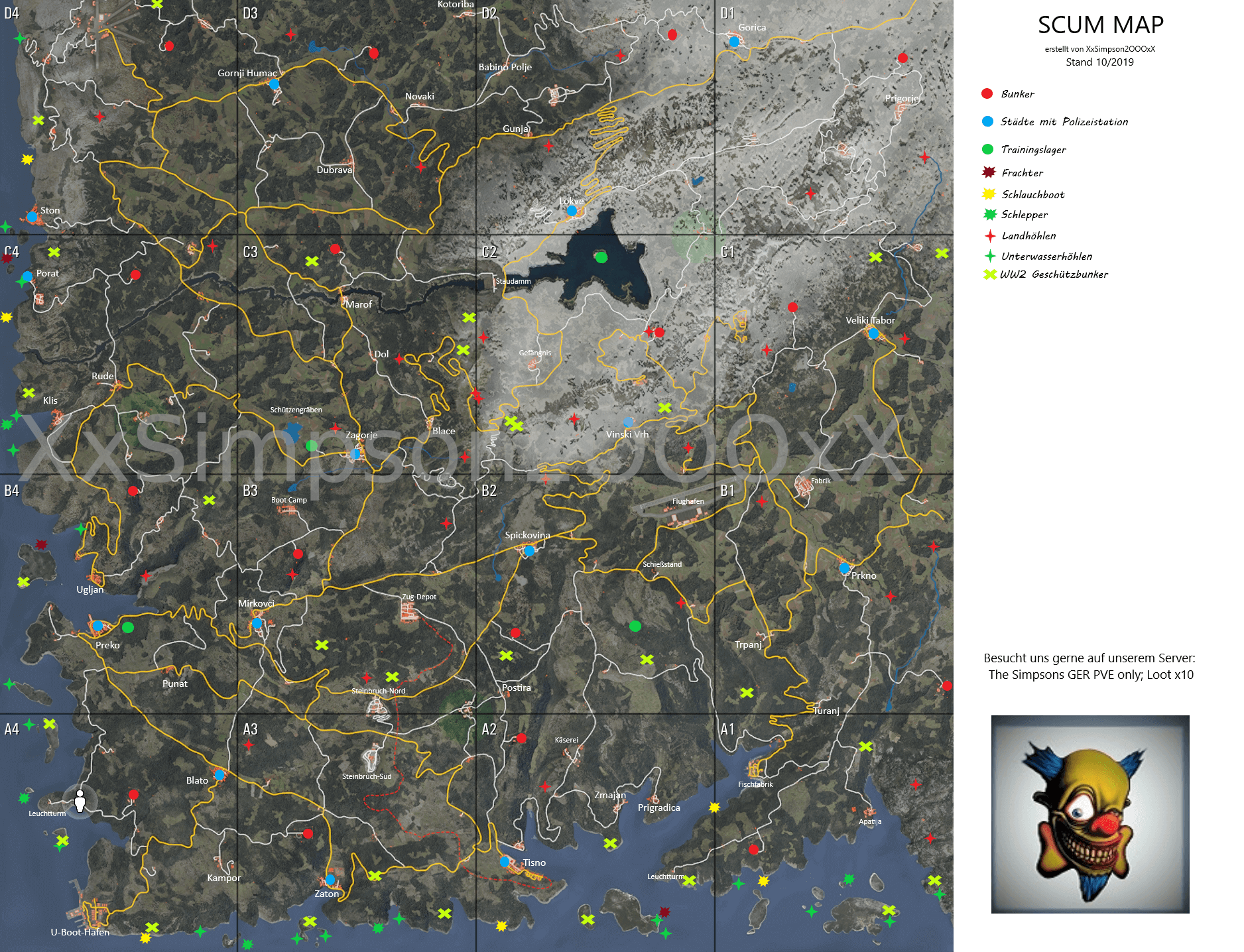Click the blue marker beside Prkno
Image resolution: width=1244 pixels, height=952 pixels.
click(844, 568)
